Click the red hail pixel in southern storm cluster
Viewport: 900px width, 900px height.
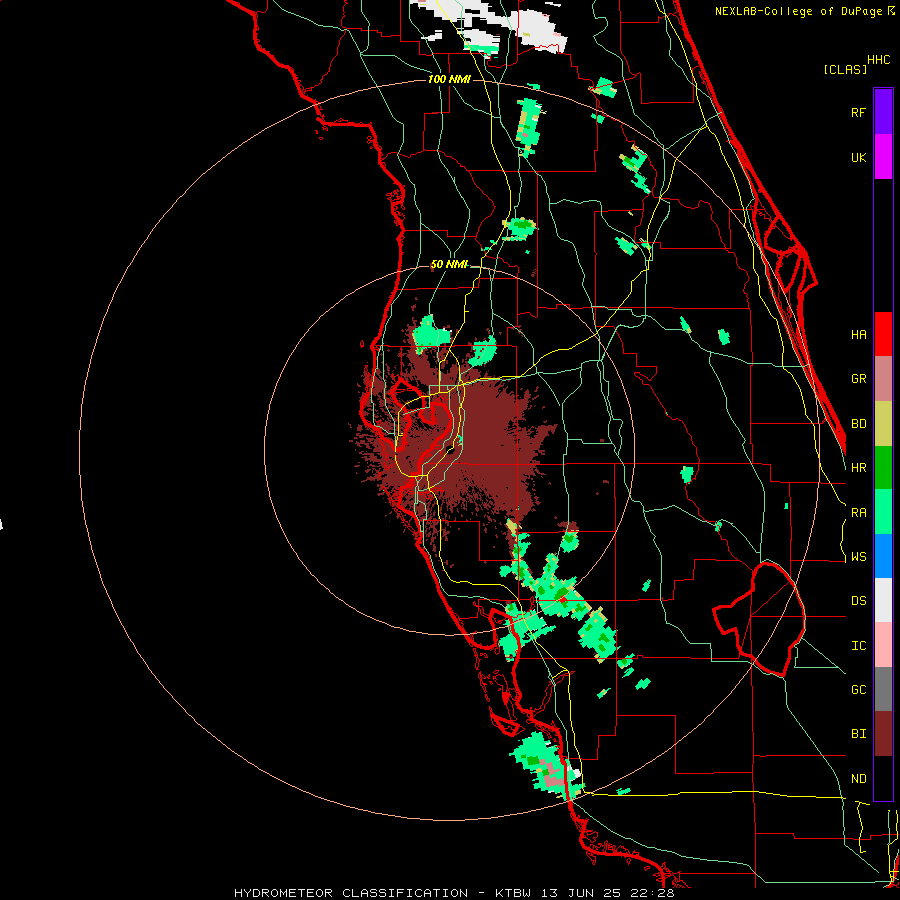[x=564, y=600]
